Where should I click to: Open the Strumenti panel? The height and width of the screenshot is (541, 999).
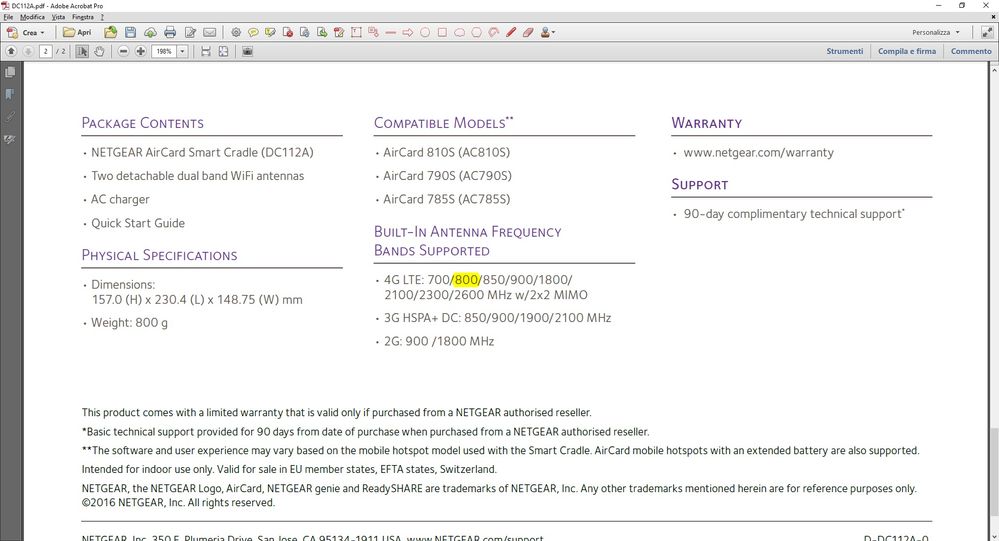pyautogui.click(x=845, y=51)
